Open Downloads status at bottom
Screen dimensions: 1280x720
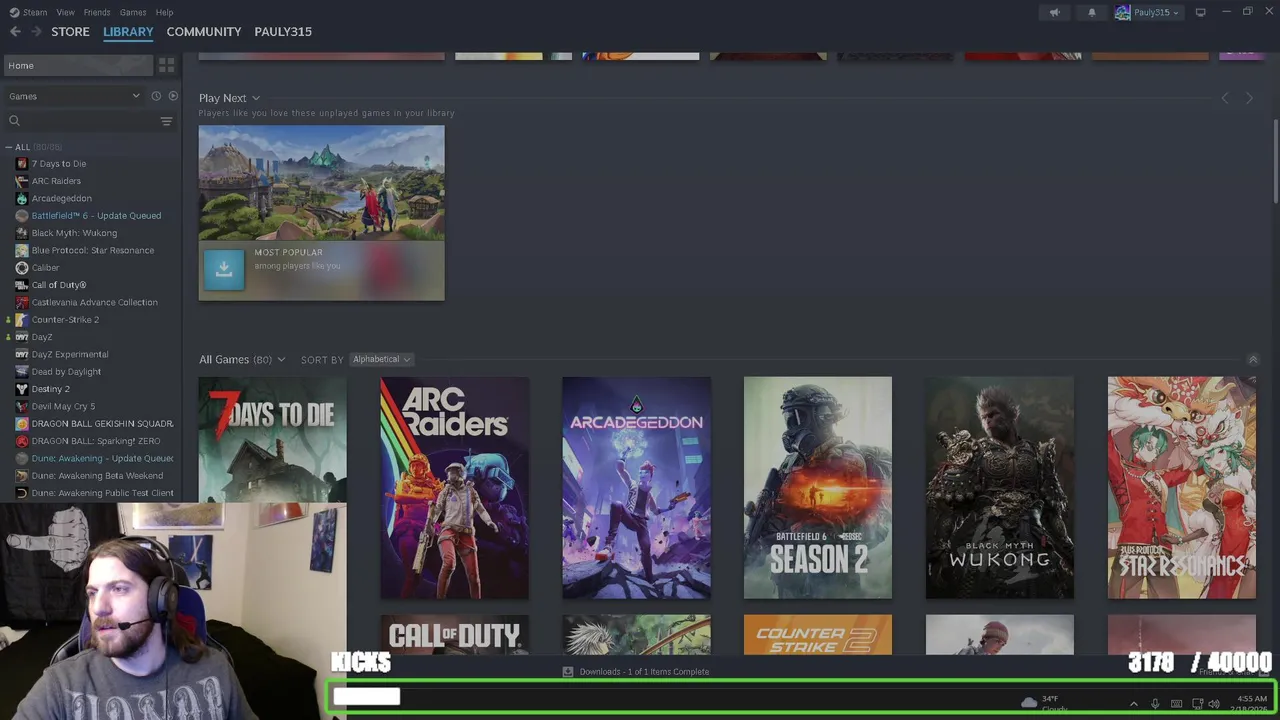point(636,672)
